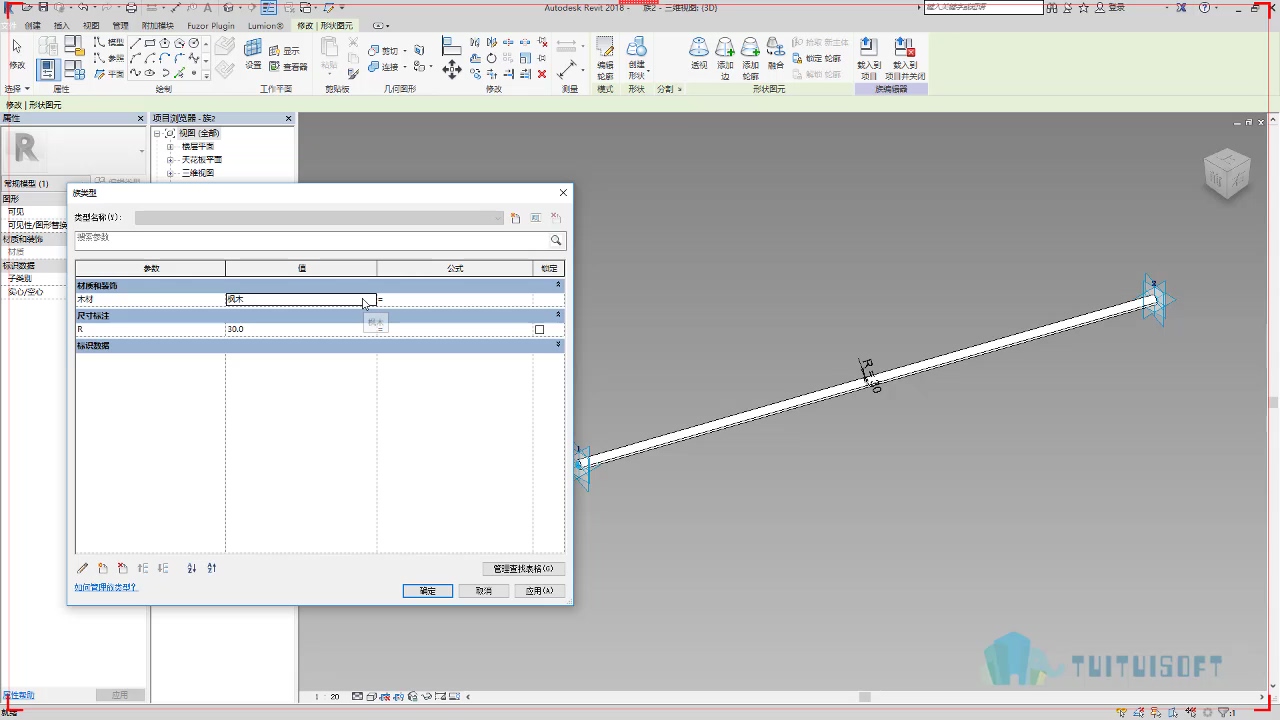This screenshot has width=1280, height=720.
Task: Click the new family type icon
Action: coord(516,218)
